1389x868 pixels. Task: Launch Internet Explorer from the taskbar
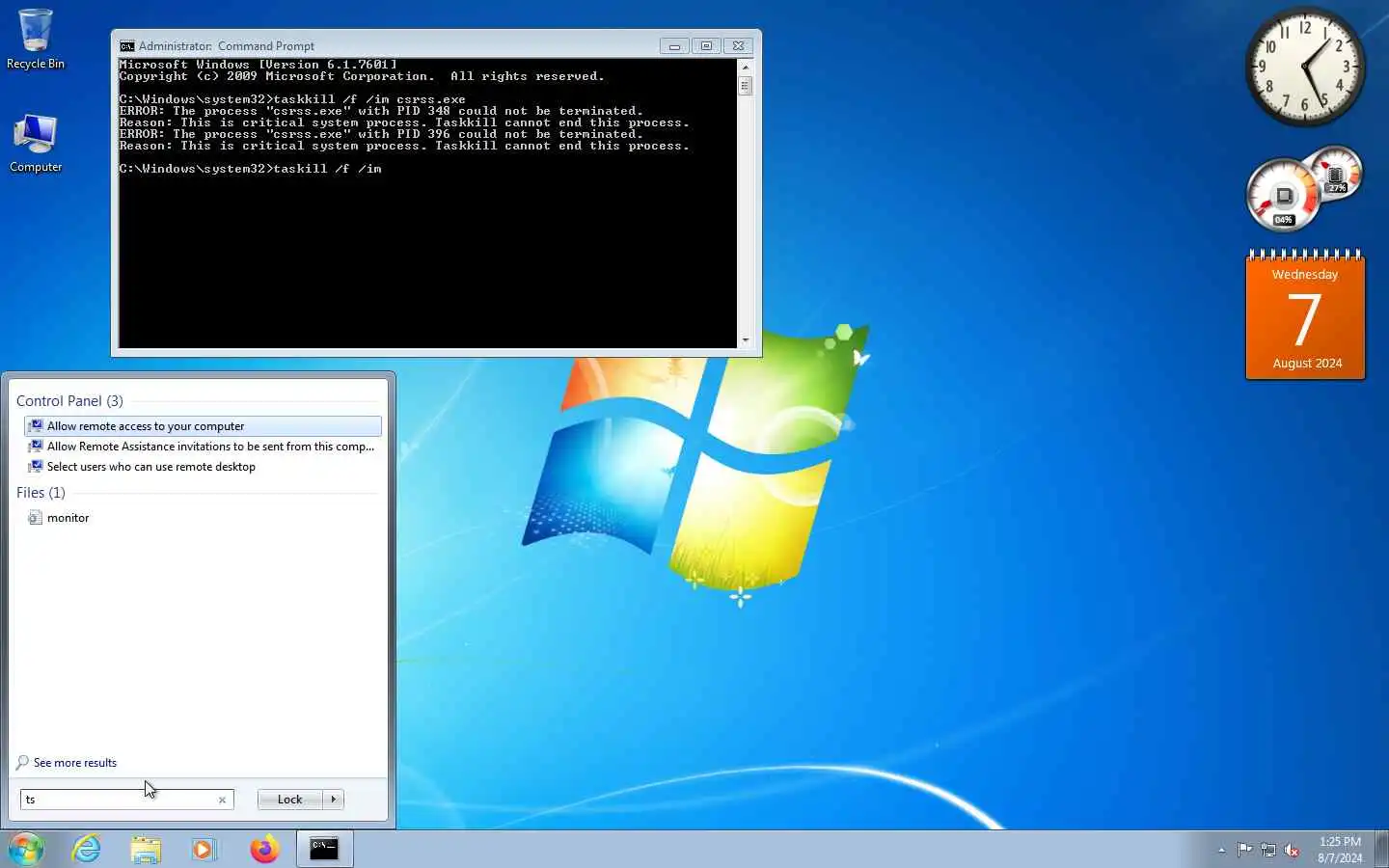(x=87, y=849)
